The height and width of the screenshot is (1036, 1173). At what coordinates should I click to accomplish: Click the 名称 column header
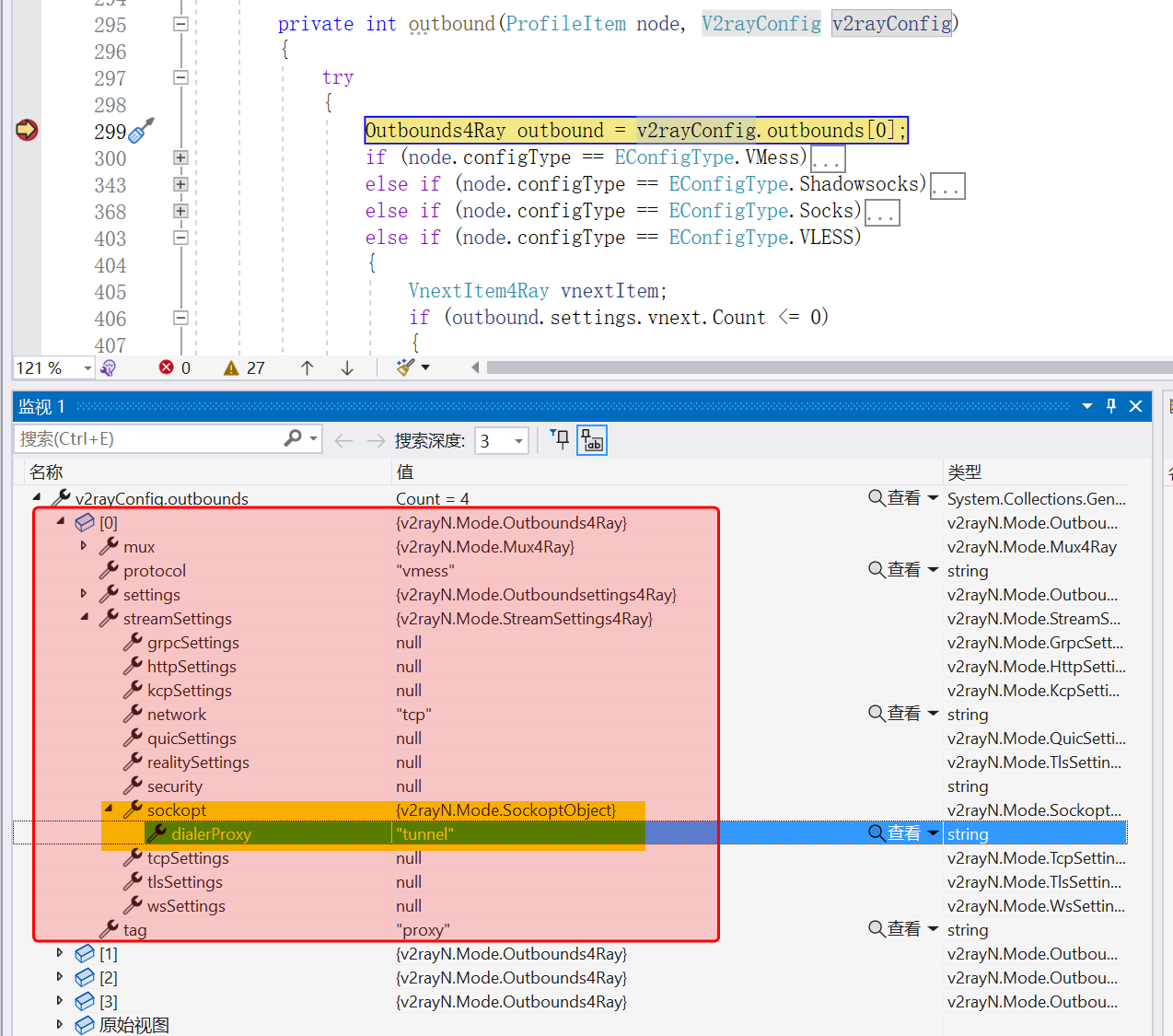(x=46, y=471)
